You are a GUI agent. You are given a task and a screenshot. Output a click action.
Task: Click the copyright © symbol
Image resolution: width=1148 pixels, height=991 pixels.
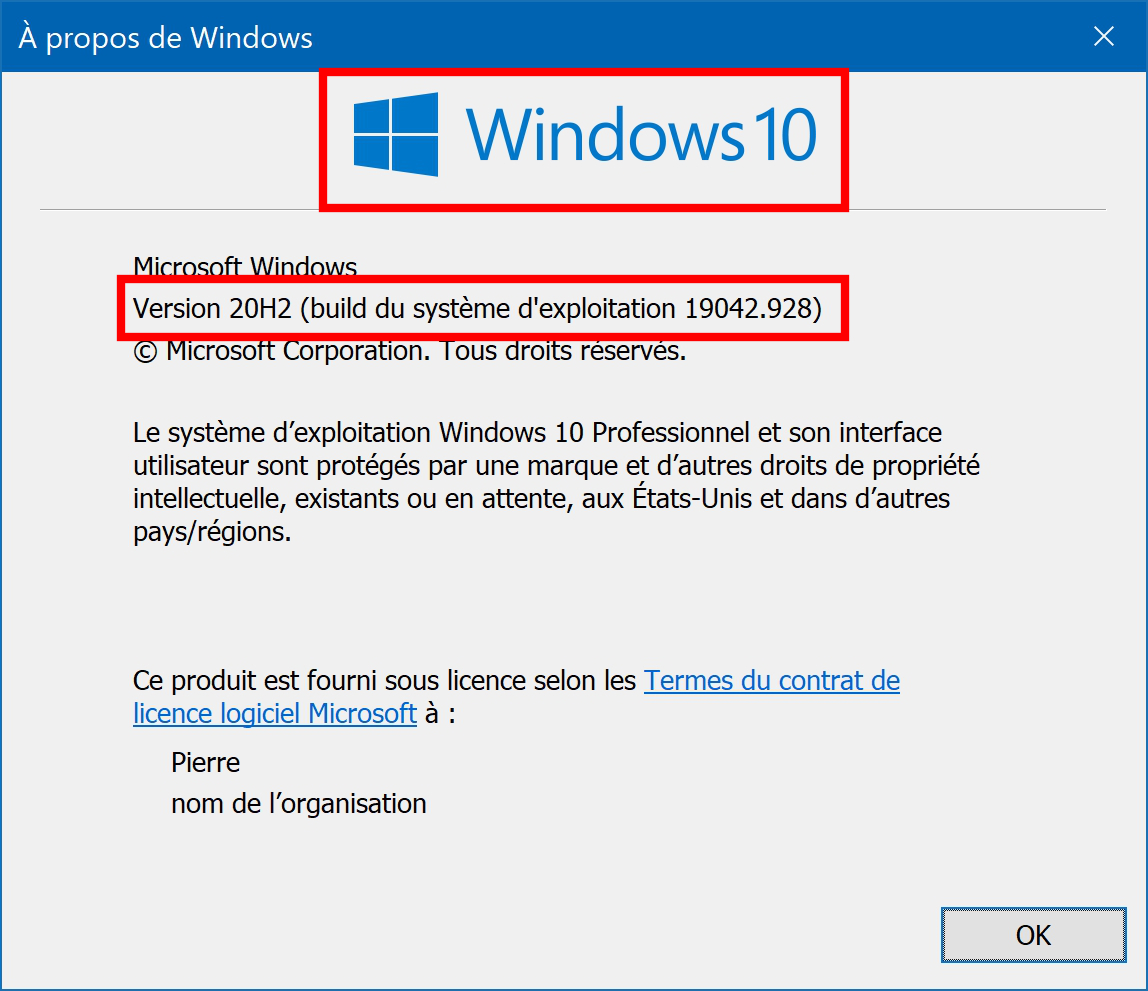coord(145,352)
